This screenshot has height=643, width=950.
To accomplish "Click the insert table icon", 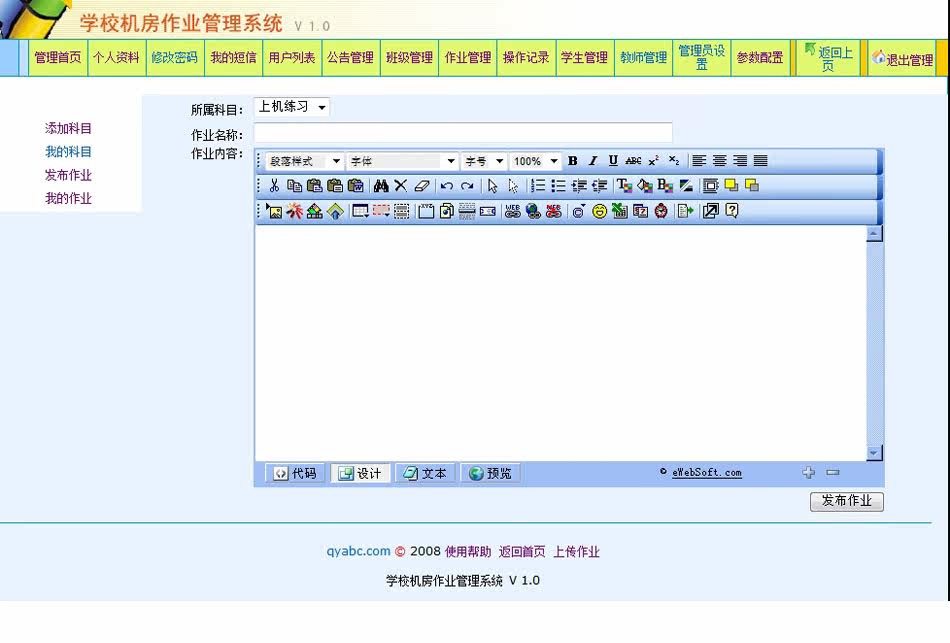I will pyautogui.click(x=360, y=211).
